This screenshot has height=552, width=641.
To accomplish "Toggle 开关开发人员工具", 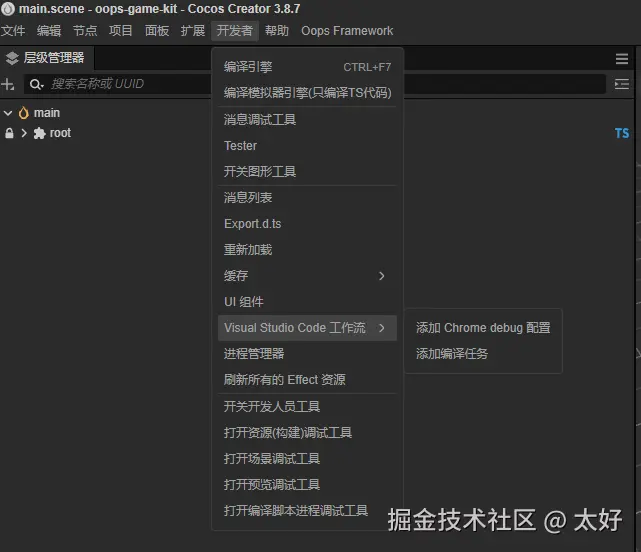I will tap(307, 407).
